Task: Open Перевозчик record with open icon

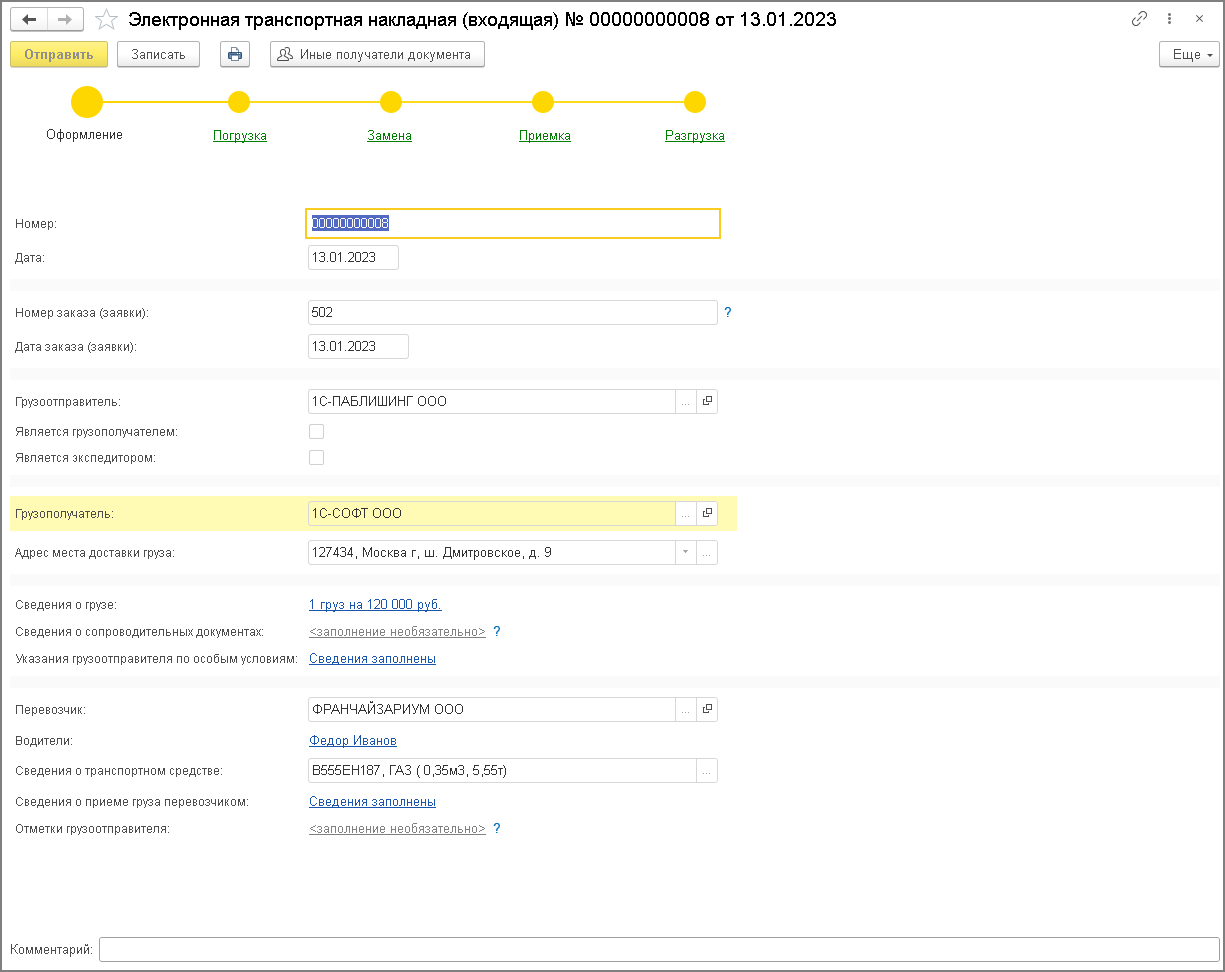Action: [x=707, y=709]
